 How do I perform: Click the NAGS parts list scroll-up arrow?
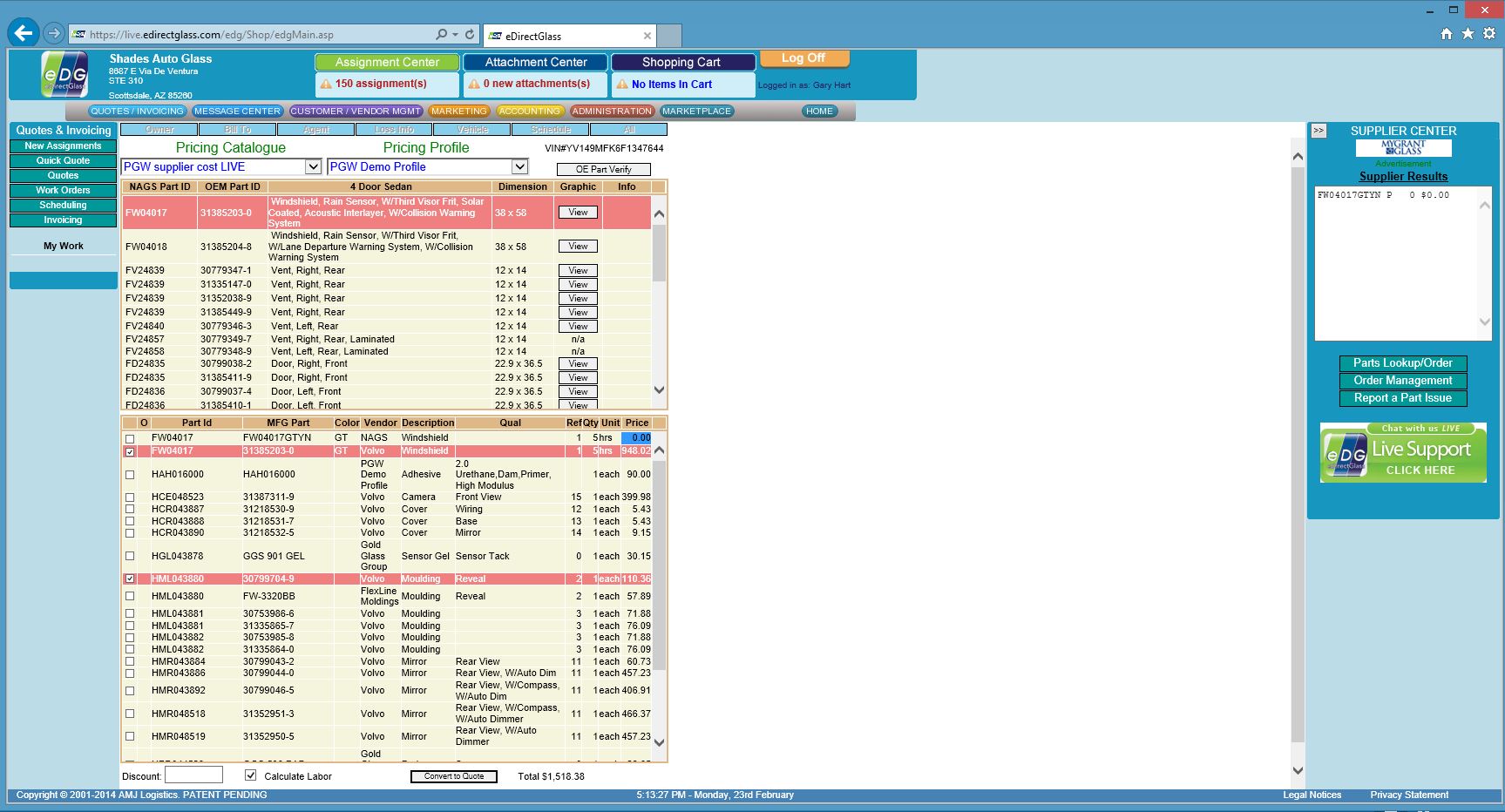659,214
